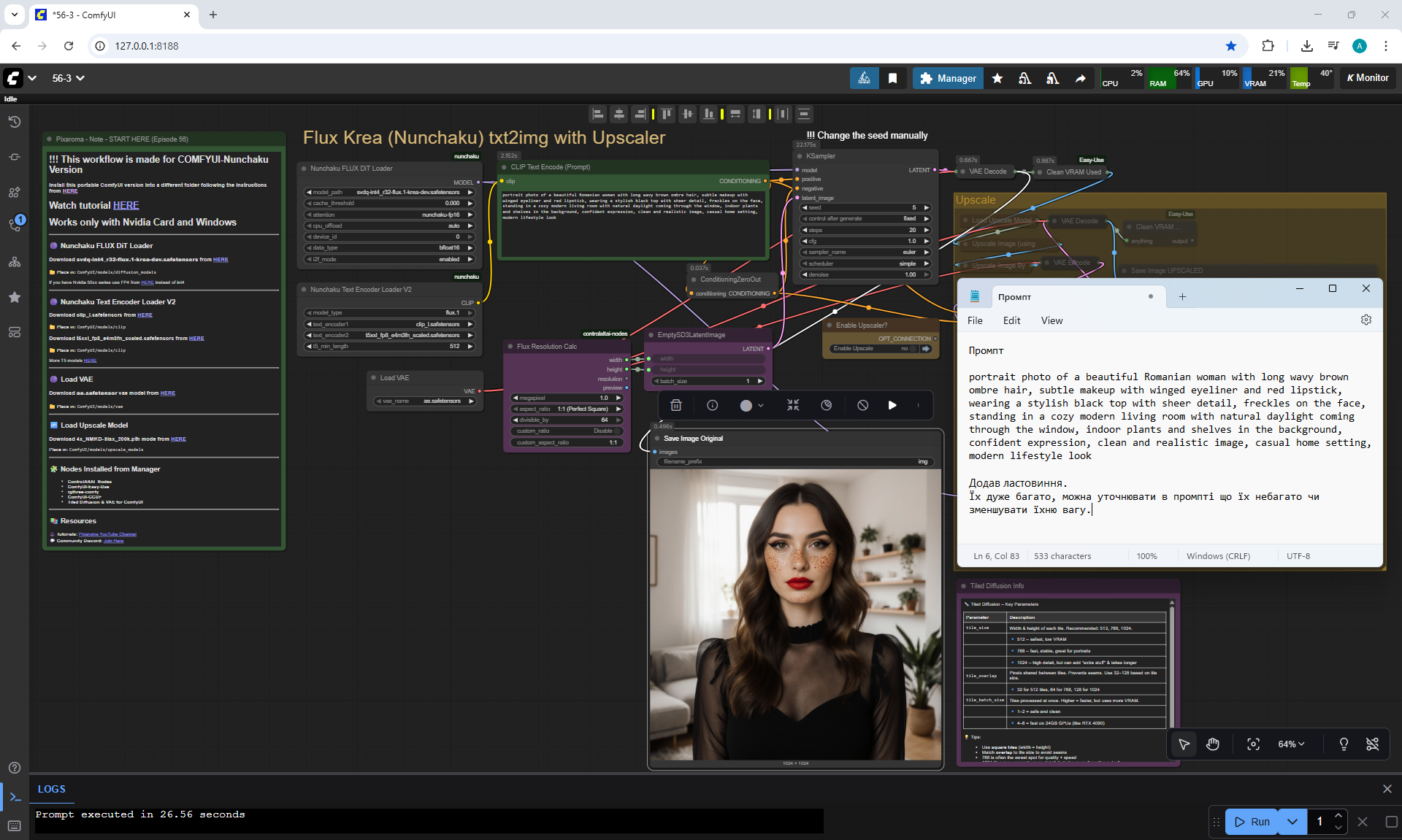Toggle link visibility icon

(1372, 744)
